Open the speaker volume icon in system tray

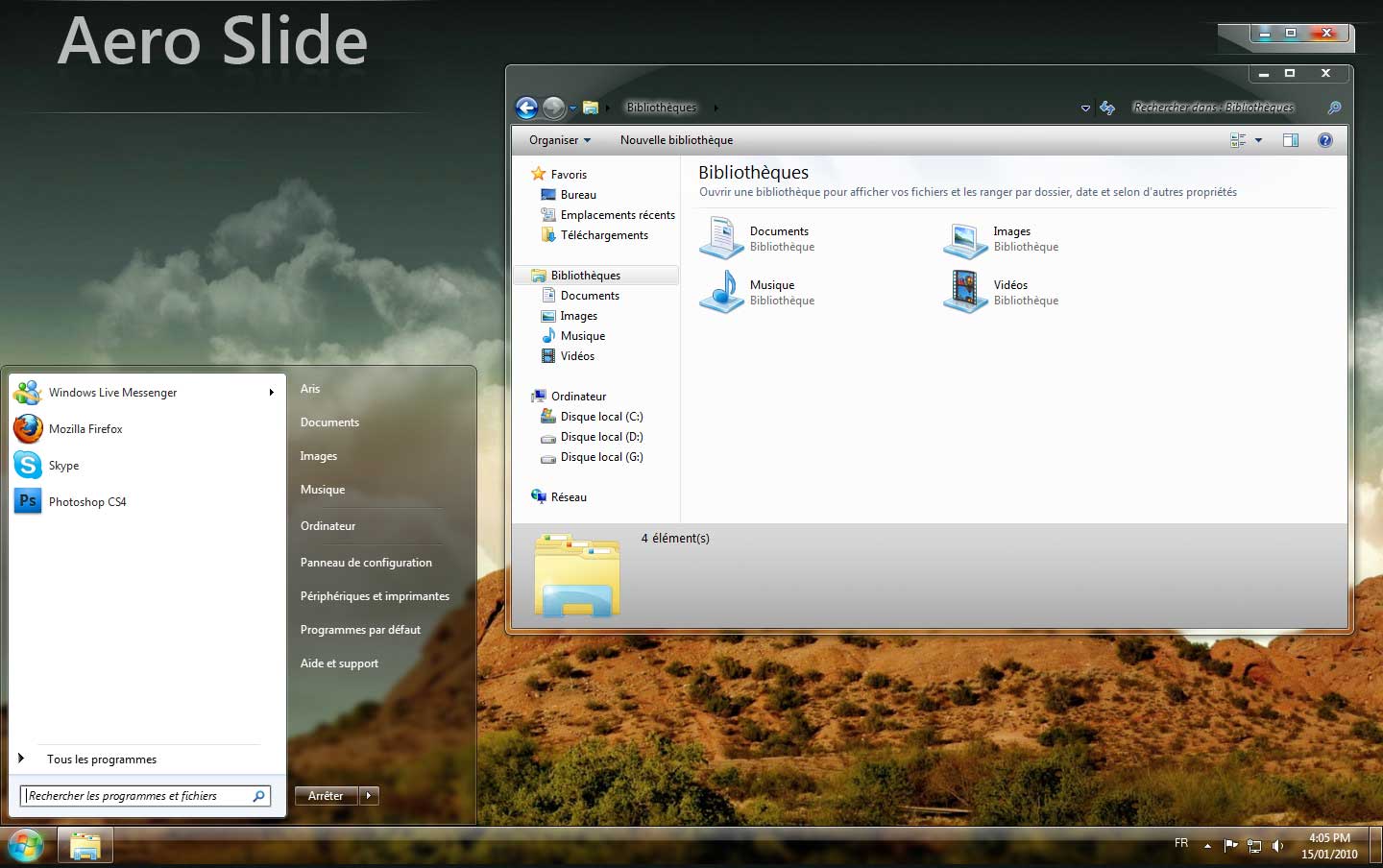coord(1277,846)
